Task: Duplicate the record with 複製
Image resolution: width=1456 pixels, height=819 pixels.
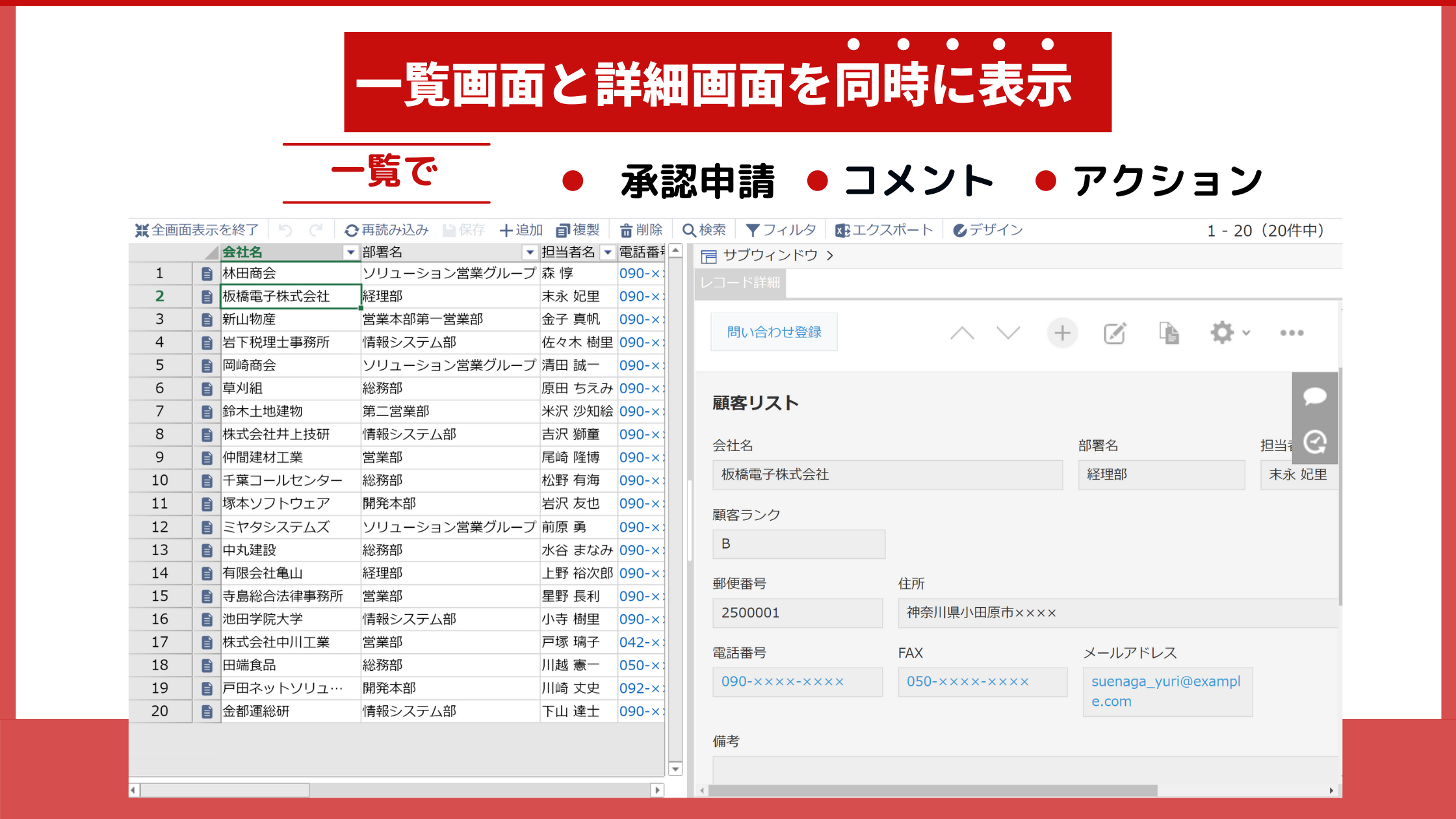Action: (x=578, y=230)
